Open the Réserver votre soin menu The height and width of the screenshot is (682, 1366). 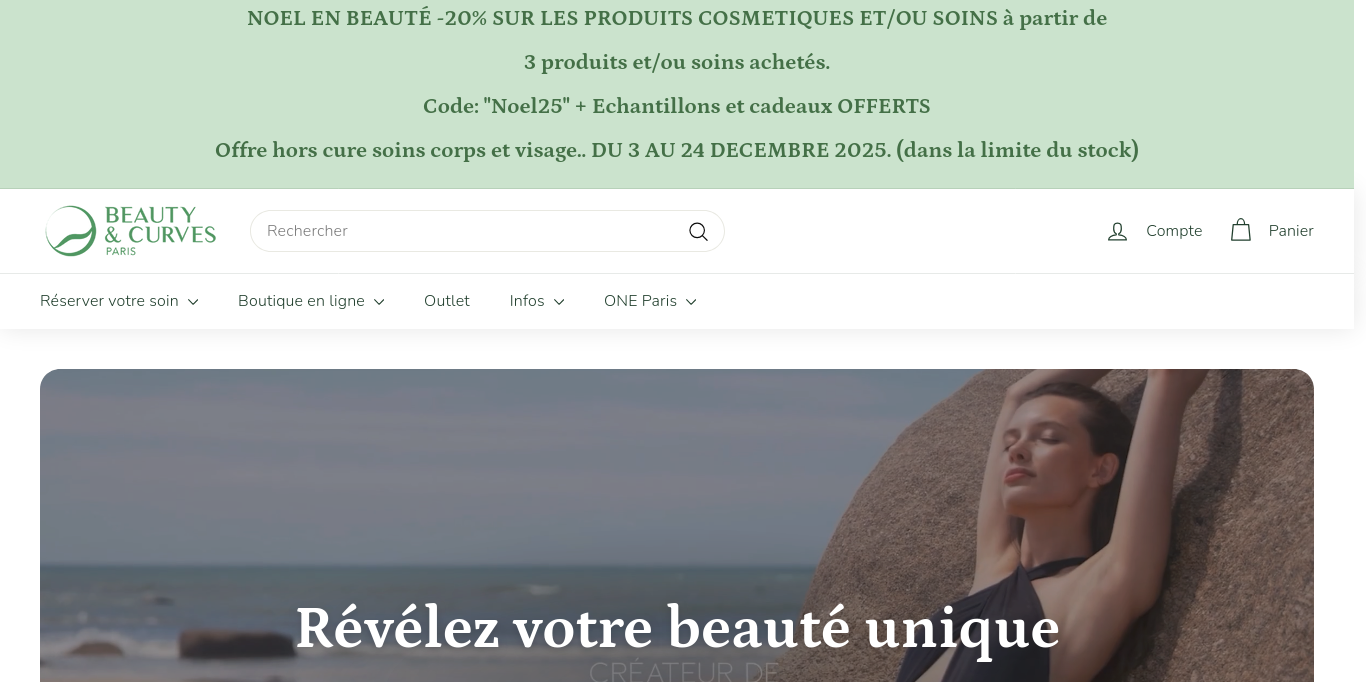pos(109,301)
